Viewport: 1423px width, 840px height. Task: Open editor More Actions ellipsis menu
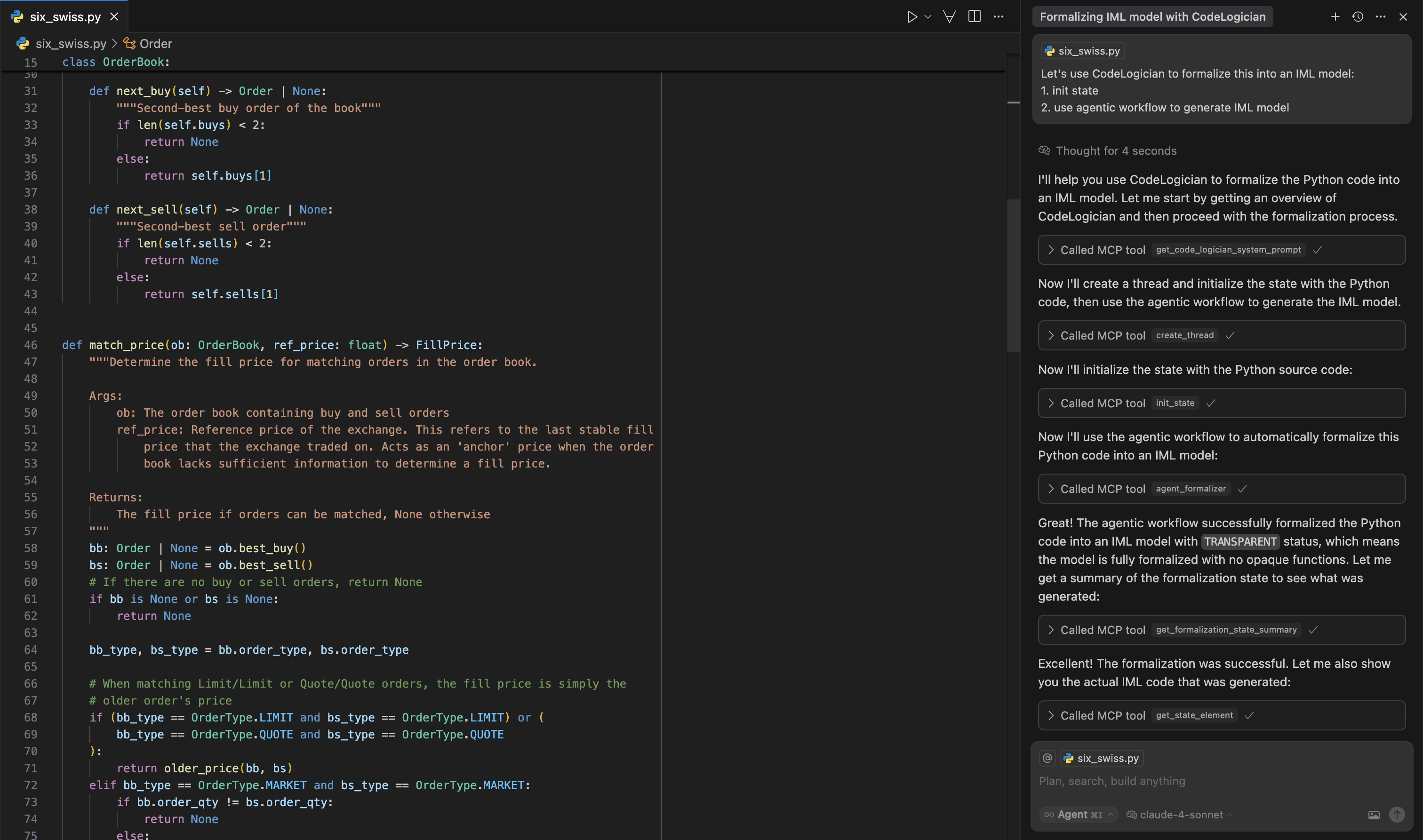(998, 16)
